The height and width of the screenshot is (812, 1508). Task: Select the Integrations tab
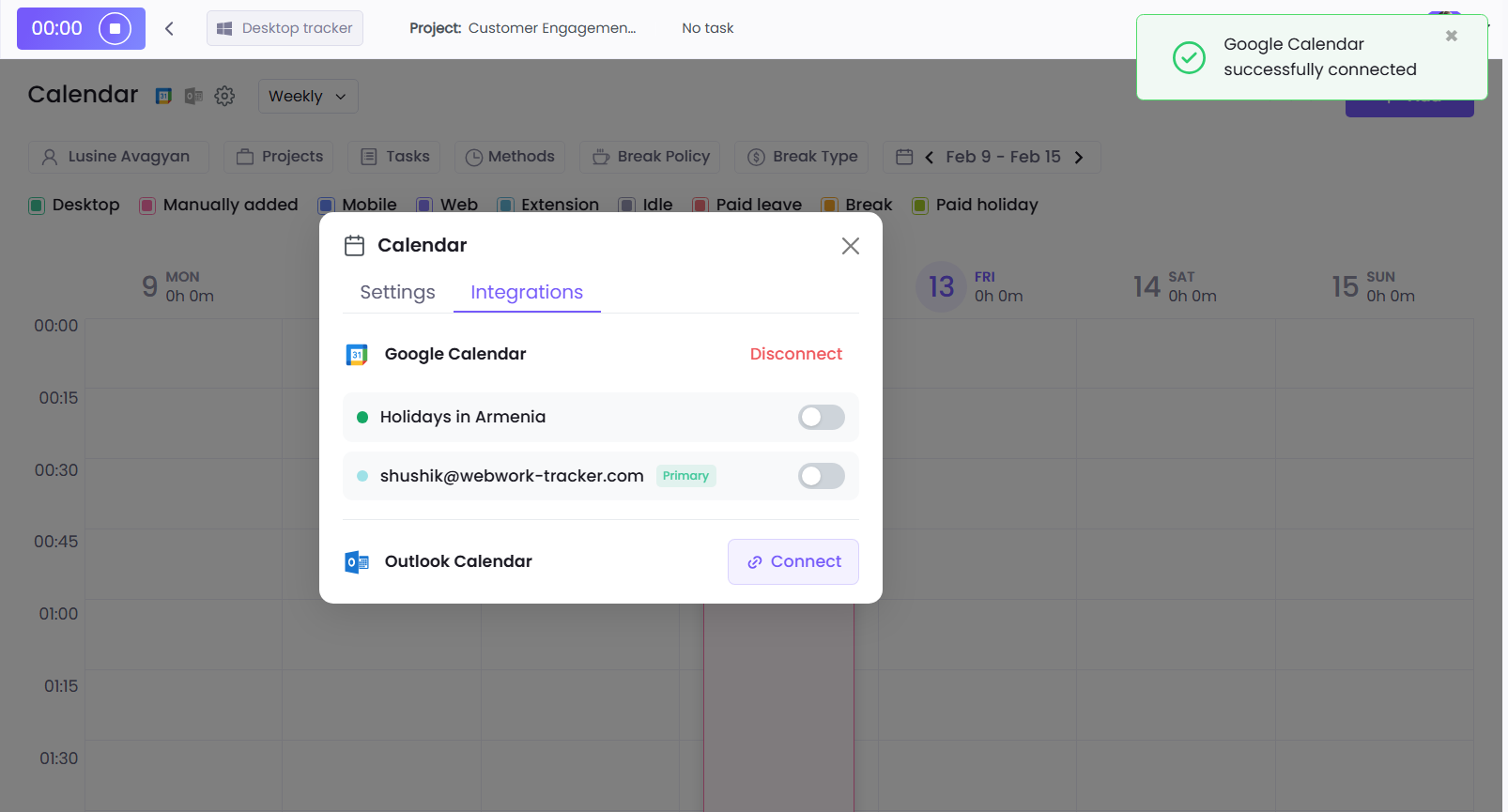coord(526,293)
